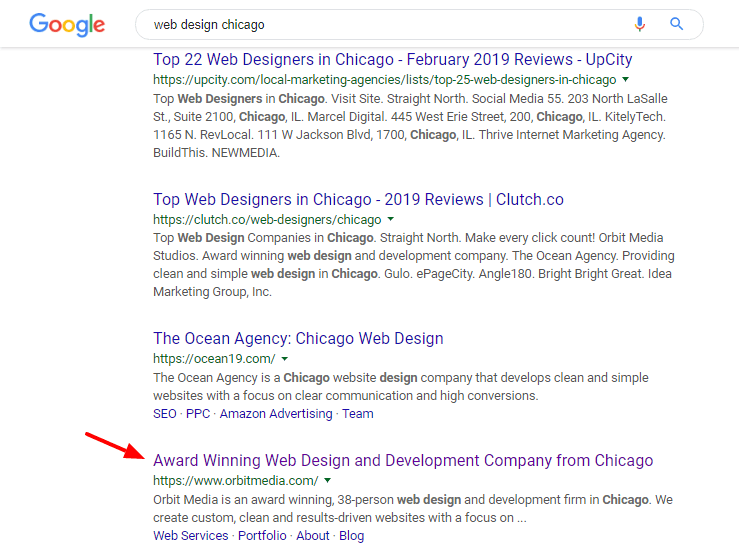
Task: Visit the Team sitelink under Ocean Agency
Action: point(358,413)
